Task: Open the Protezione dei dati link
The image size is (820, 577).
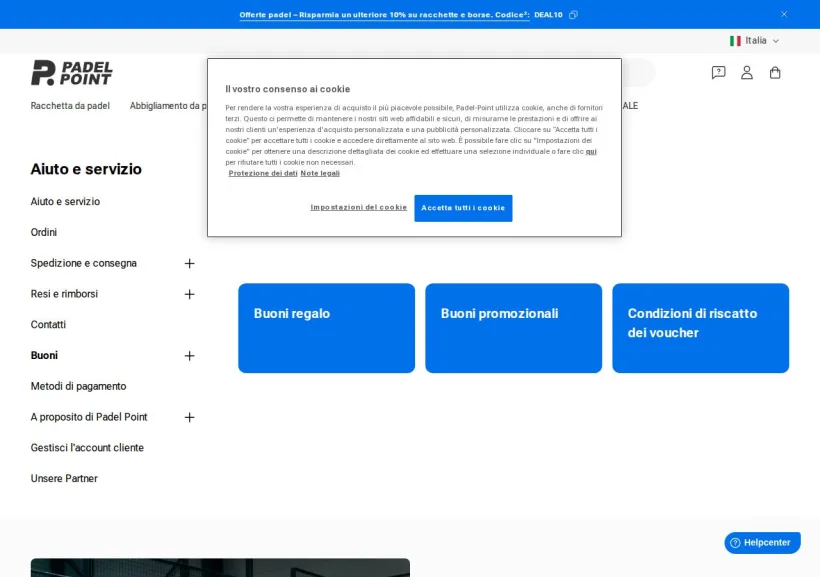Action: point(263,173)
